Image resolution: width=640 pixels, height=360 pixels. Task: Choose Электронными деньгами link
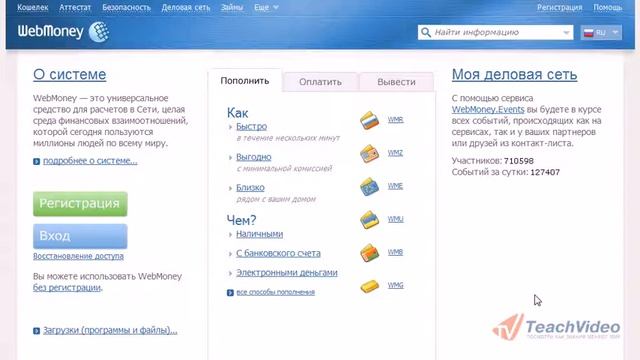(287, 273)
